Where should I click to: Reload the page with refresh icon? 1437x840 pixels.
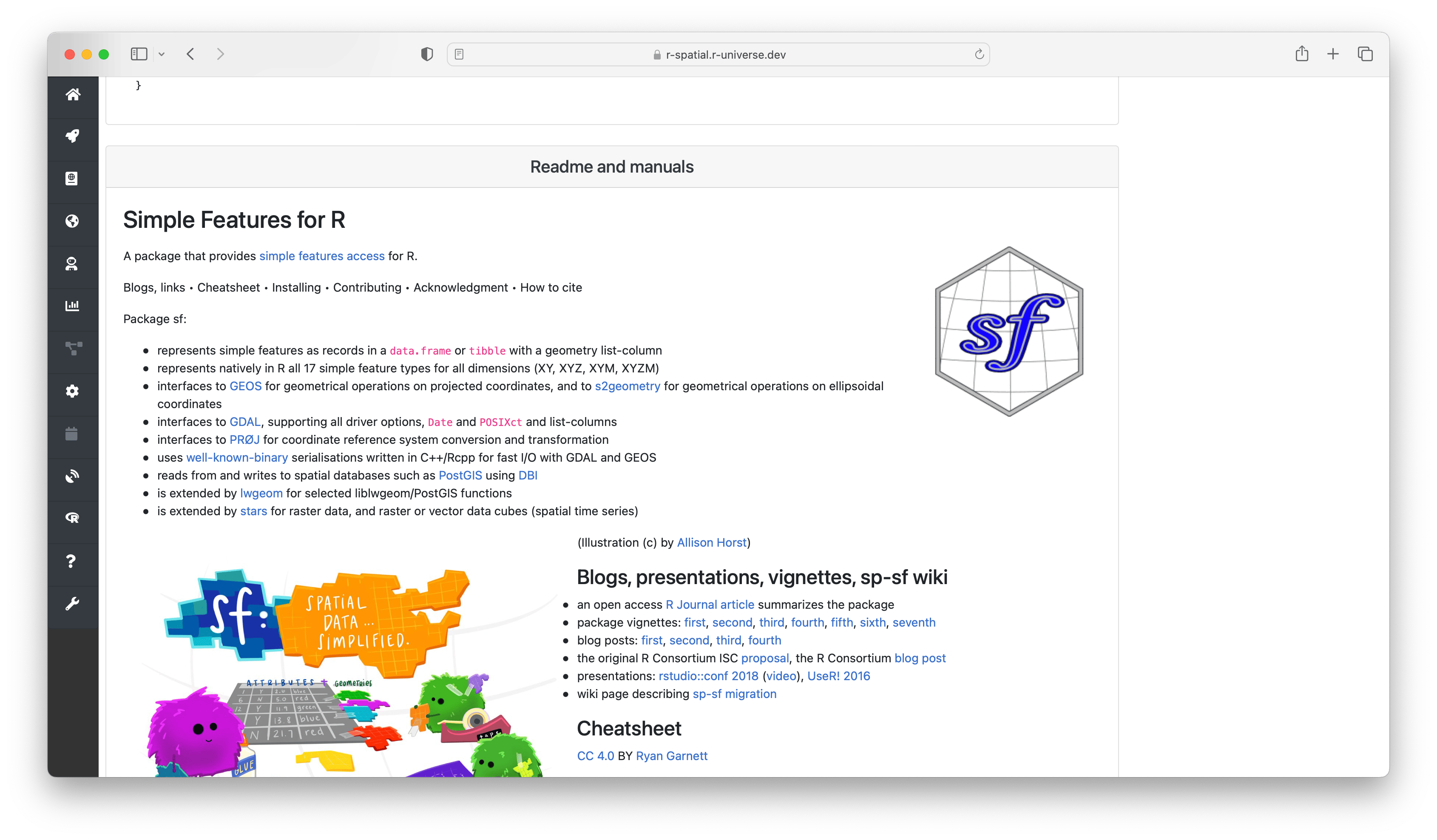979,54
